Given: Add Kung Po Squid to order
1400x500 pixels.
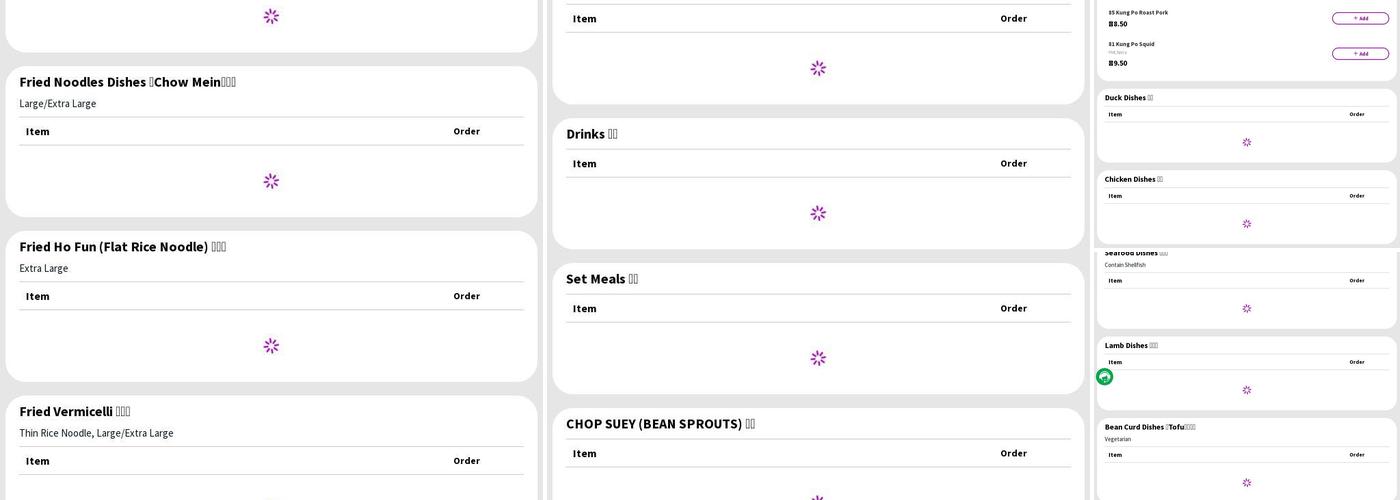Looking at the screenshot, I should tap(1360, 54).
